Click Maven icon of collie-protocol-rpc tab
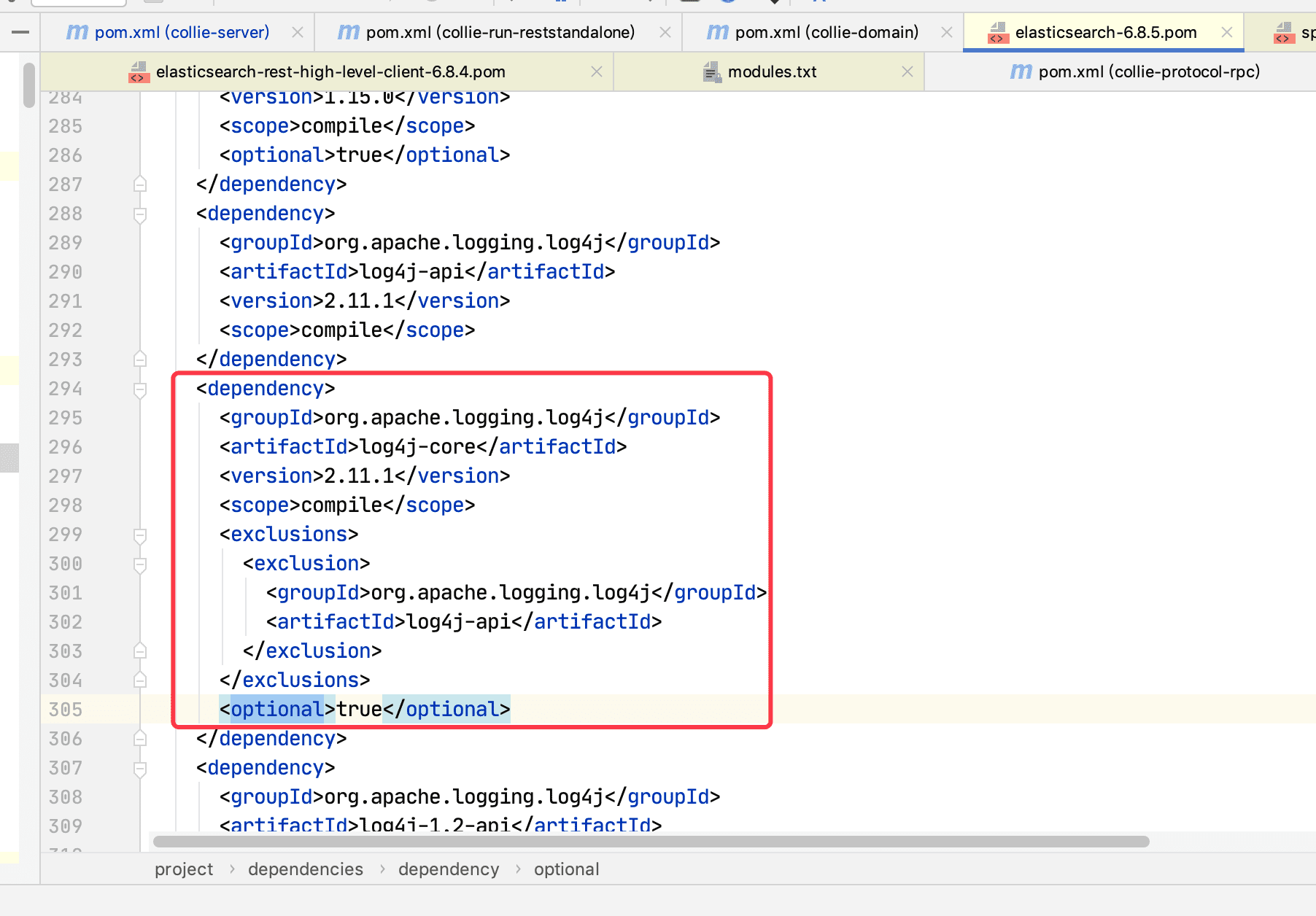Screen dimensions: 1316x916 point(1021,71)
